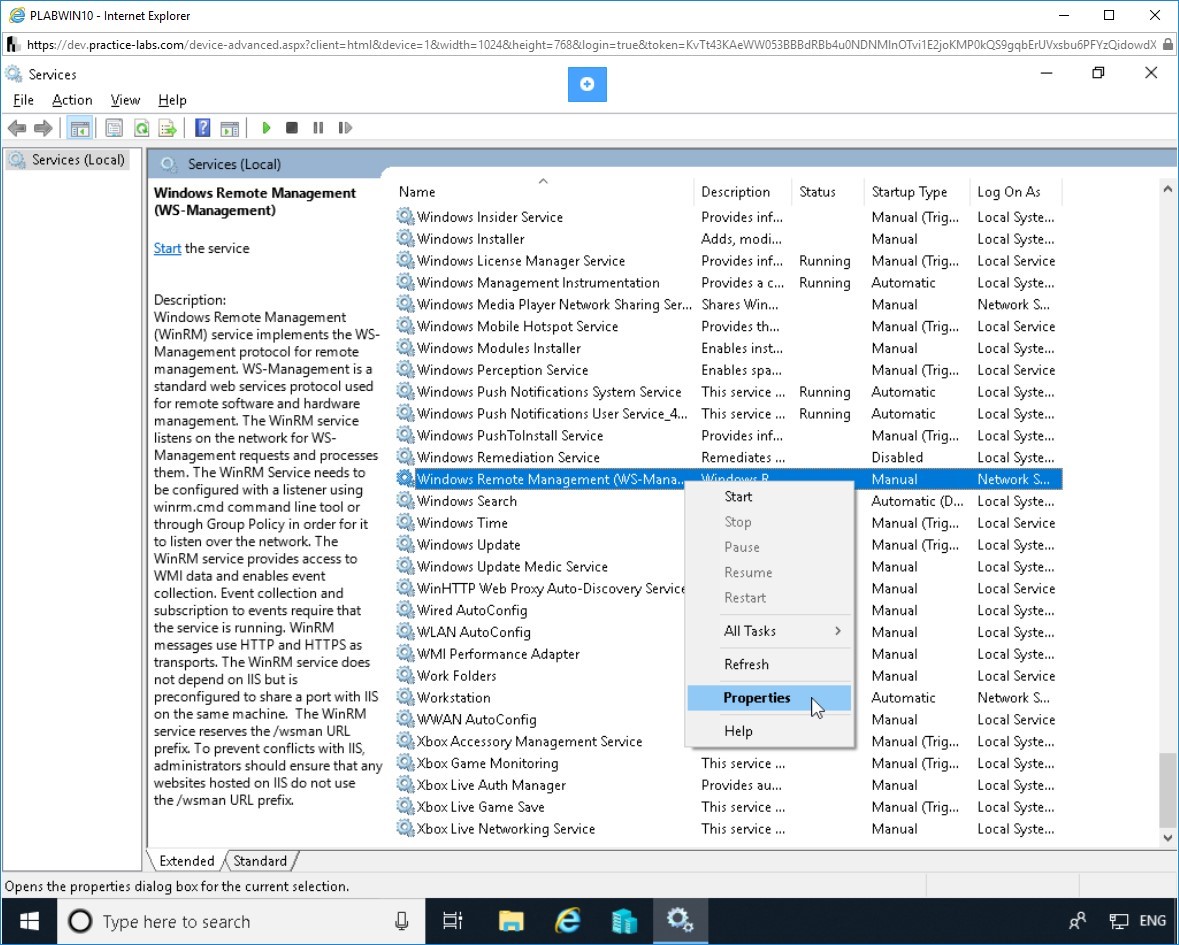1179x945 pixels.
Task: Click the ENG language indicator in the taskbar
Action: 1153,921
